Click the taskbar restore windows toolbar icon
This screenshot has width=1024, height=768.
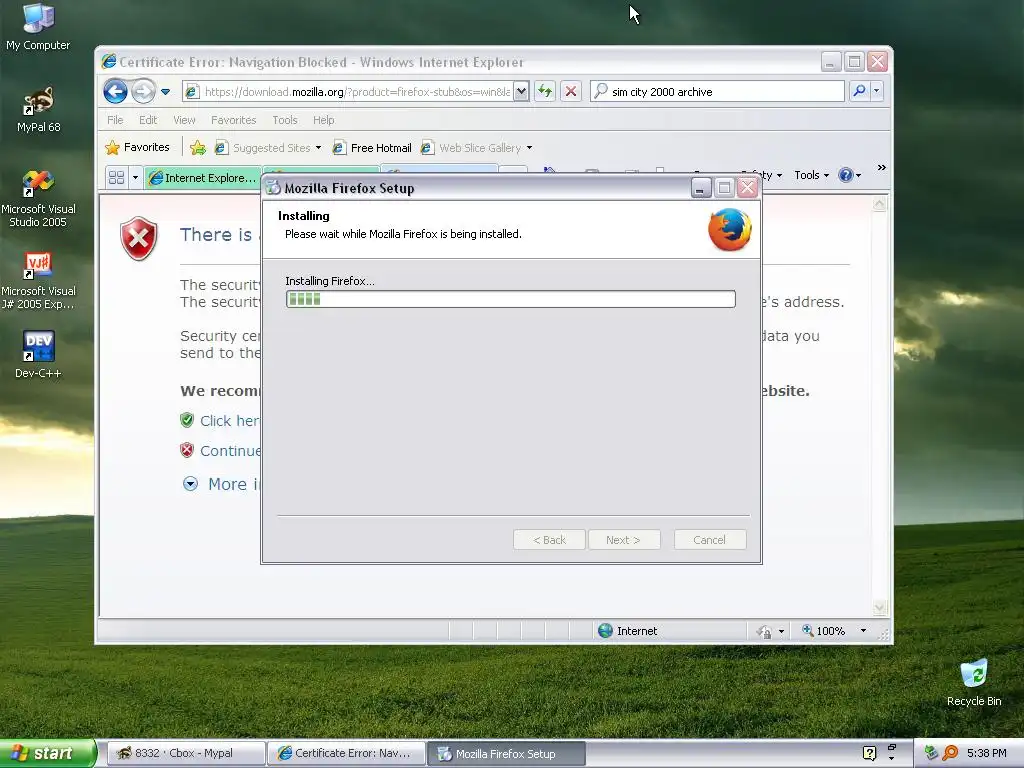tap(891, 746)
